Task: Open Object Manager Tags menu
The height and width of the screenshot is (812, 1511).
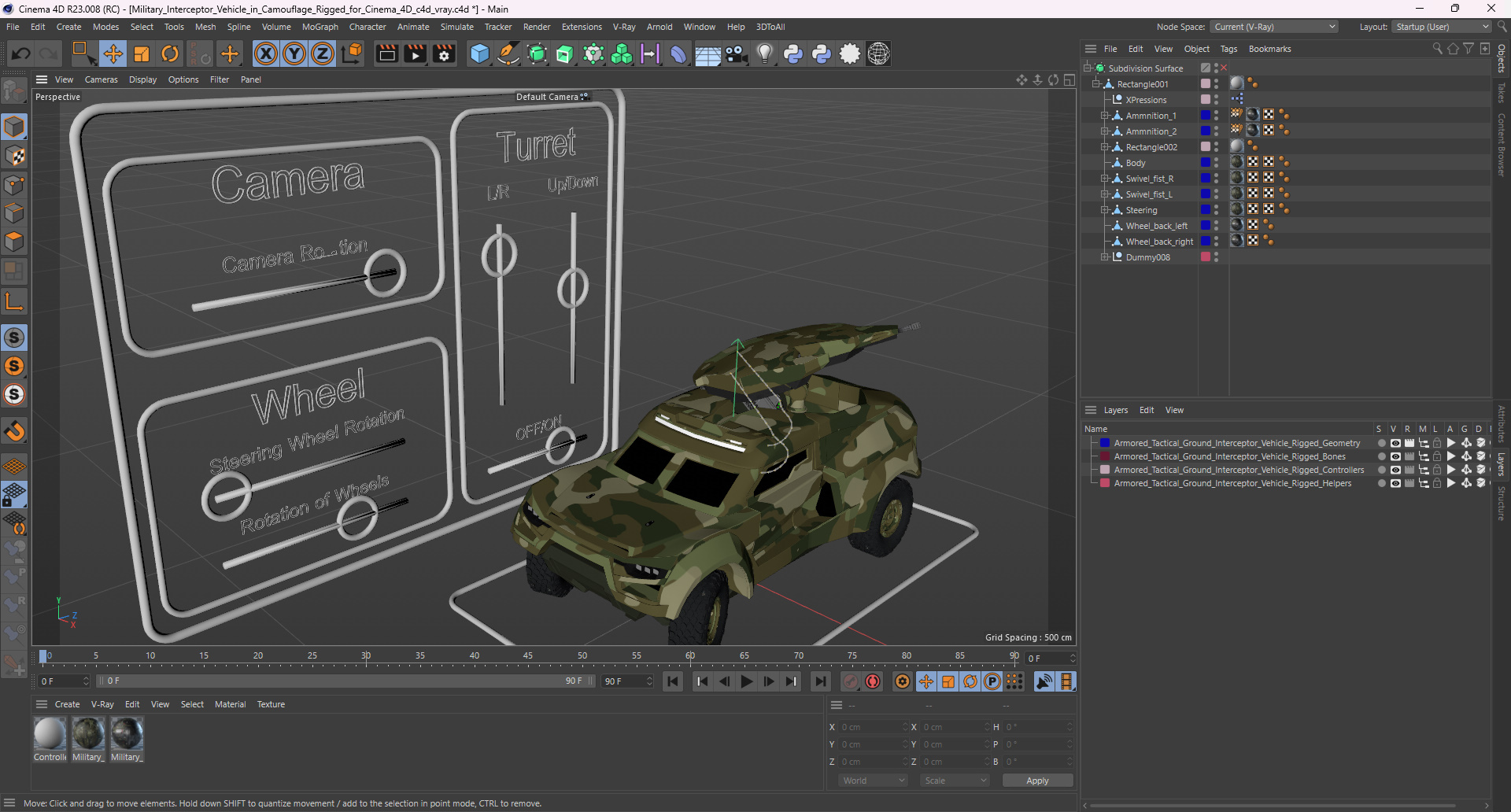Action: 1228,49
